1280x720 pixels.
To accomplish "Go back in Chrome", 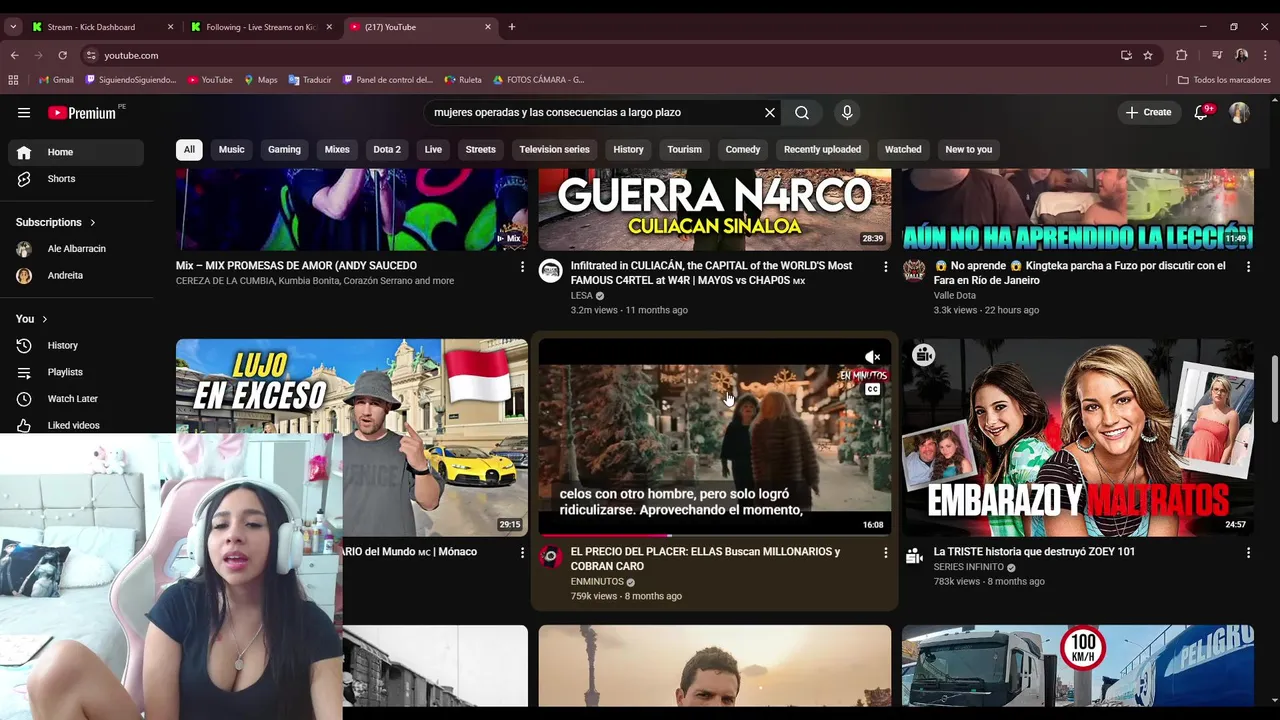I will click(x=14, y=55).
